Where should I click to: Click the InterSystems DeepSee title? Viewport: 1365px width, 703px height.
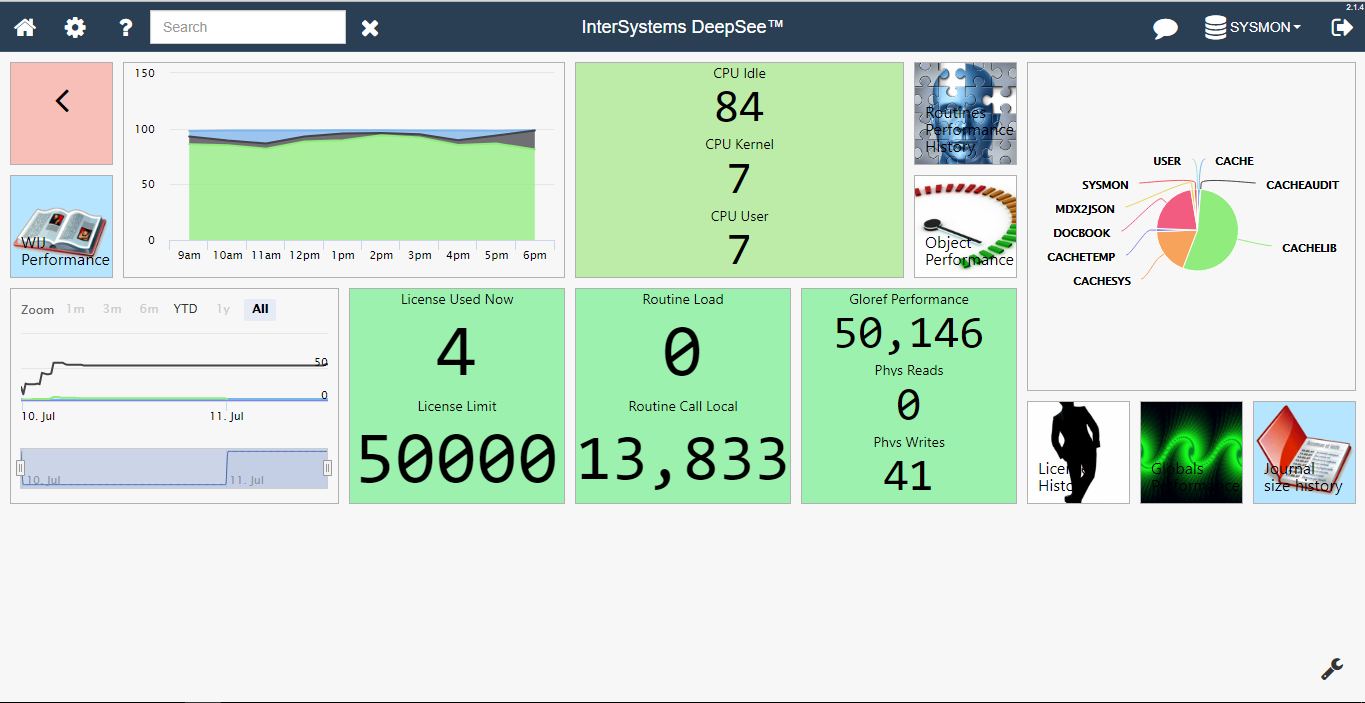click(x=683, y=27)
